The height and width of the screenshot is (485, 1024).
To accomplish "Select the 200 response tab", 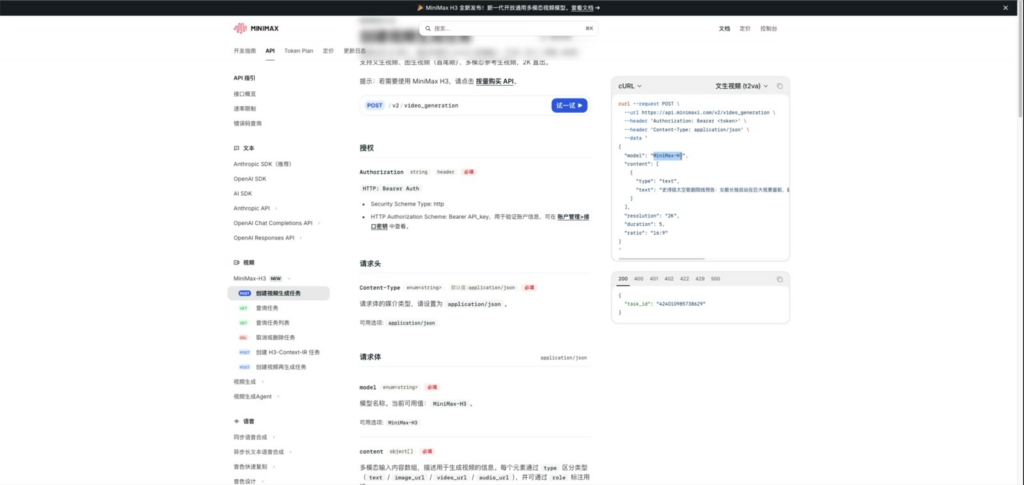I will (x=623, y=279).
